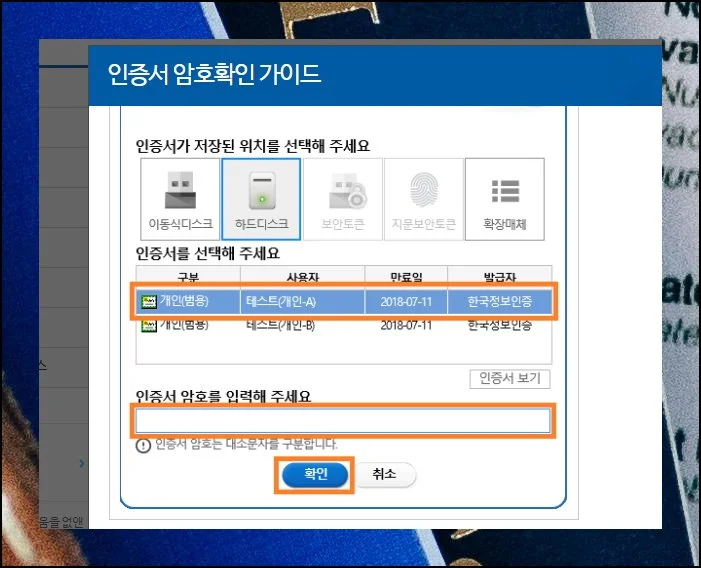
Task: Open the 인증서 보기 view certificate button
Action: [510, 379]
